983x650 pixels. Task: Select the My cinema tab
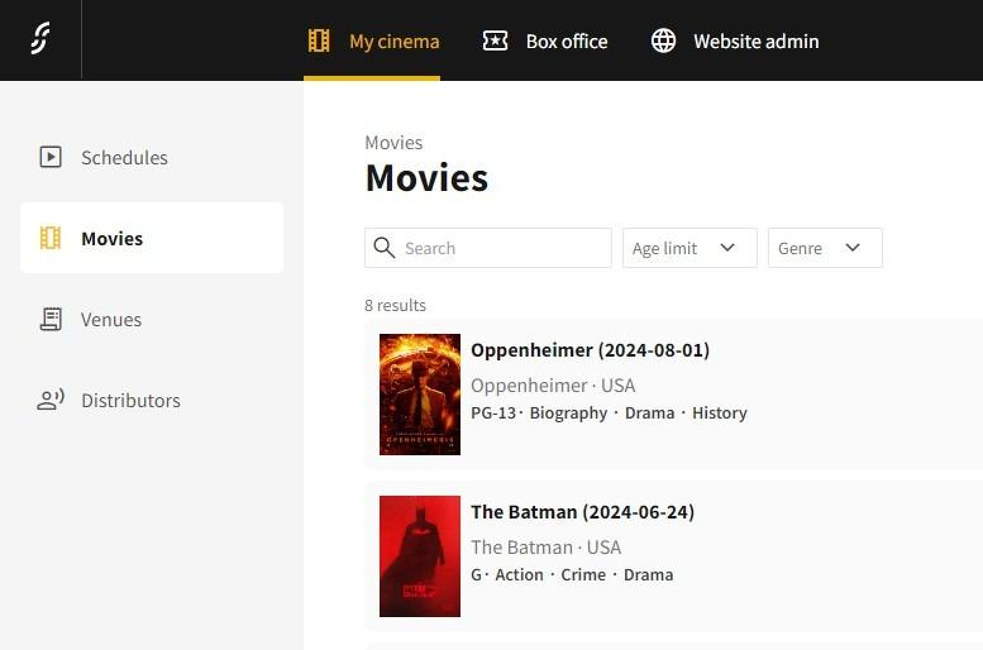(393, 41)
